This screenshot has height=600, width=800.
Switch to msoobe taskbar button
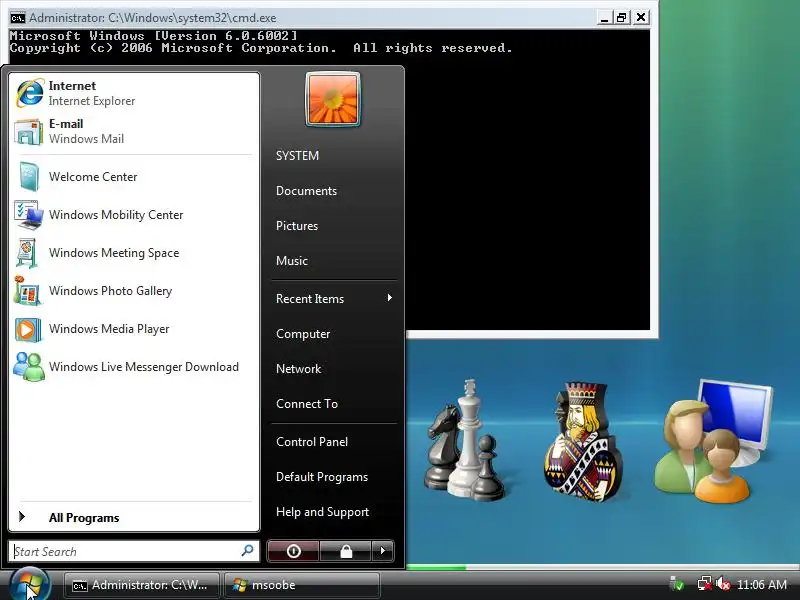pyautogui.click(x=302, y=585)
